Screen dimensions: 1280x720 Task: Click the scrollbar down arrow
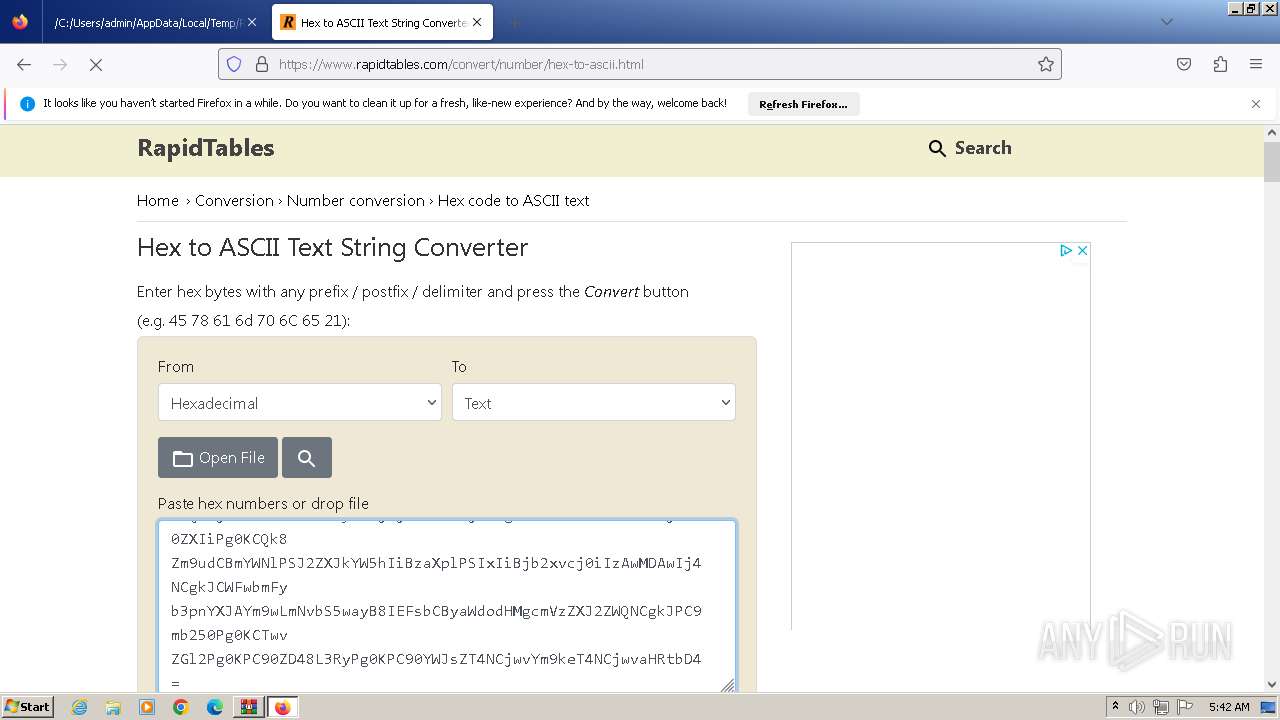pyautogui.click(x=1272, y=685)
